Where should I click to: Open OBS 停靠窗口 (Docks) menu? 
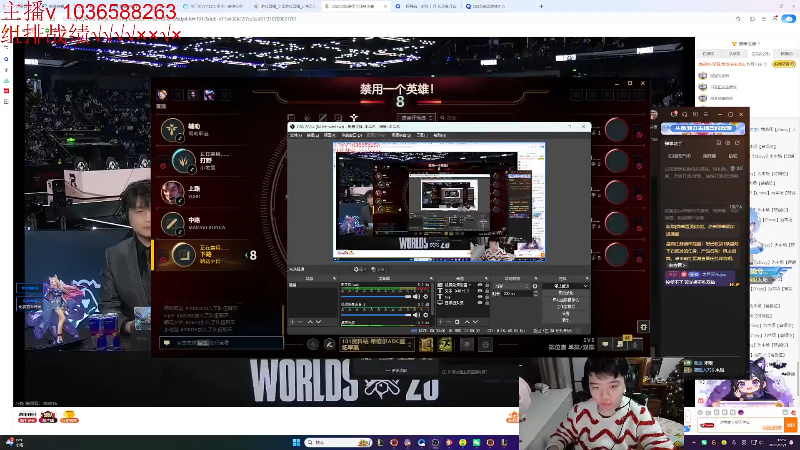coord(352,135)
